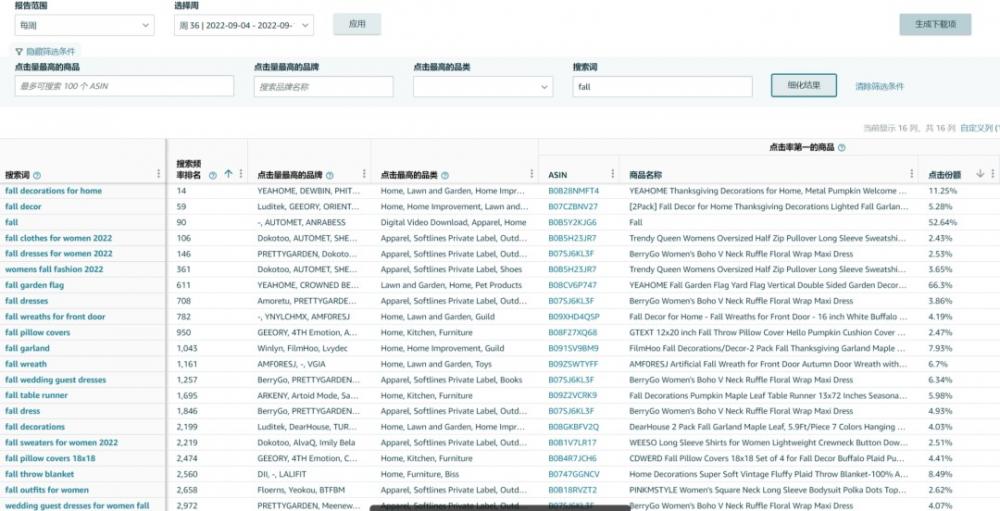Open fall sweaters for women 2022 search term
1000x511 pixels.
click(61, 443)
